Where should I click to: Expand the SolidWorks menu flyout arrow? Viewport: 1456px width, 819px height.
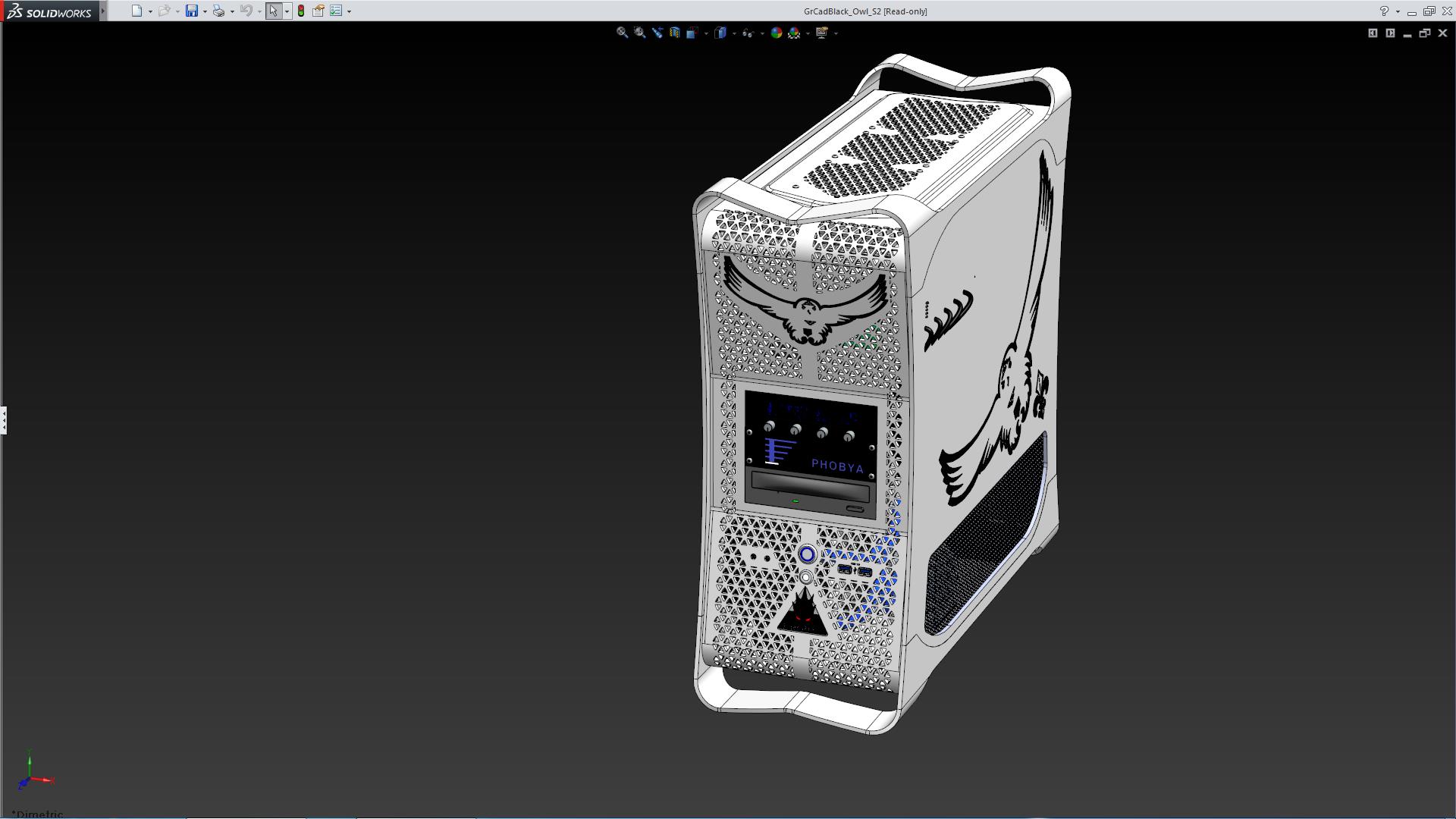(103, 11)
